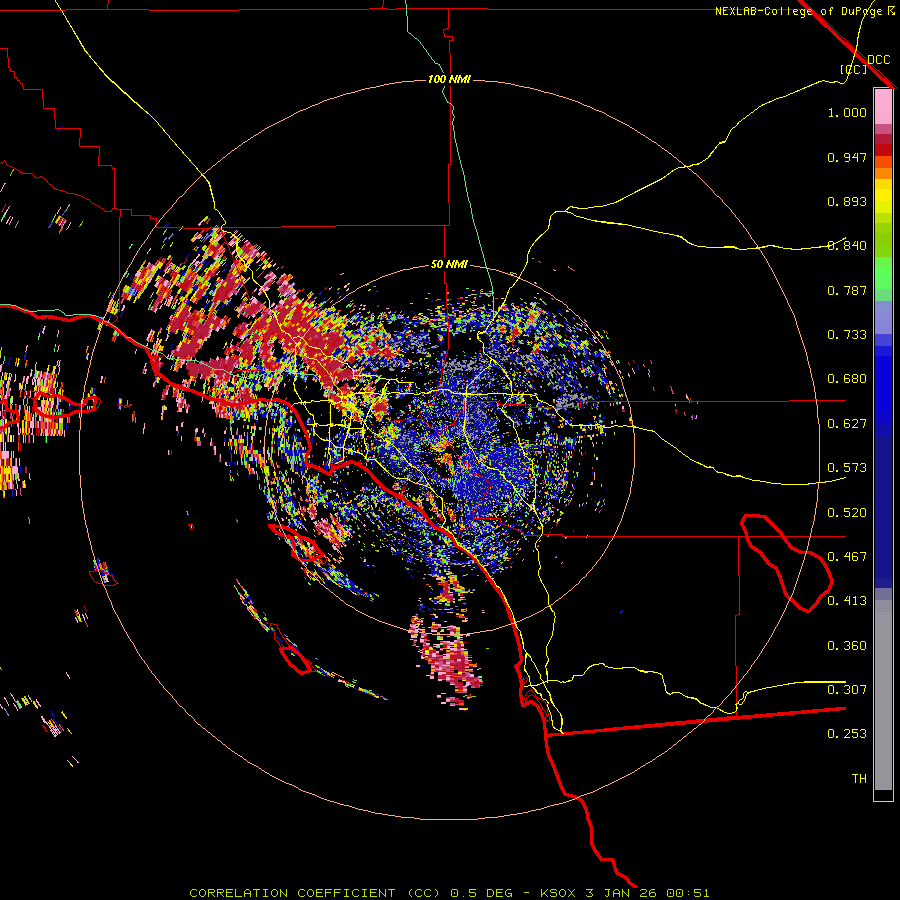The width and height of the screenshot is (900, 900).
Task: Click the 0.893 scale value
Action: (847, 201)
